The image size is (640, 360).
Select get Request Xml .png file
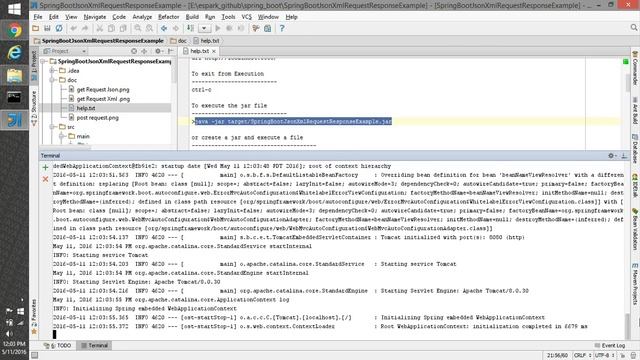103,99
